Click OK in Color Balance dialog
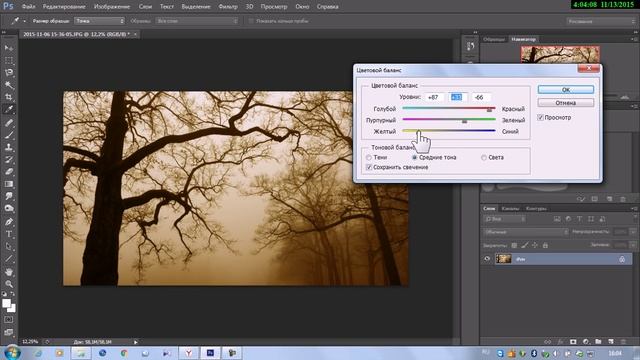640x360 pixels. click(x=566, y=89)
